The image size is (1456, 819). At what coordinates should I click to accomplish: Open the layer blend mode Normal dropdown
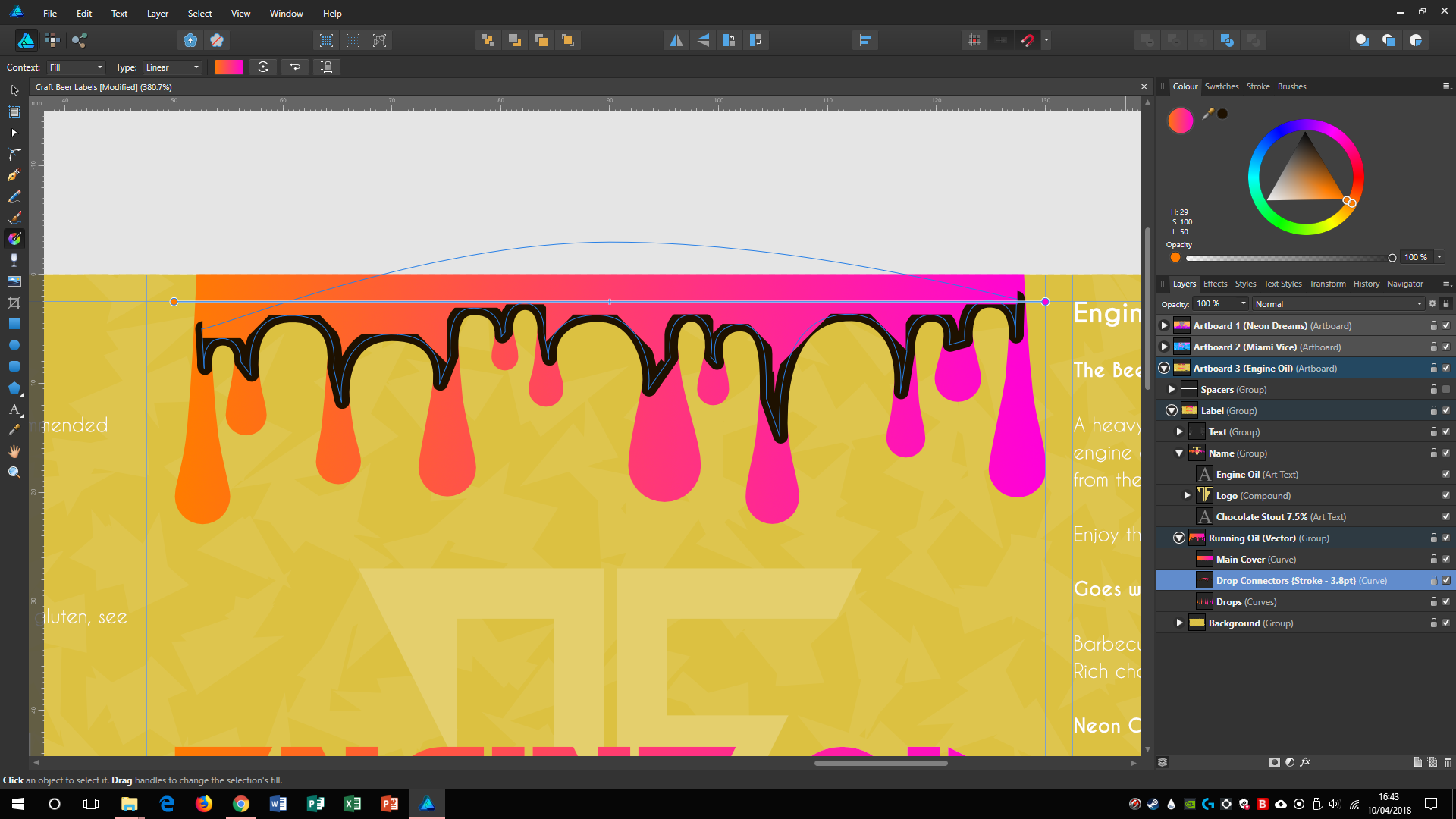[1338, 304]
